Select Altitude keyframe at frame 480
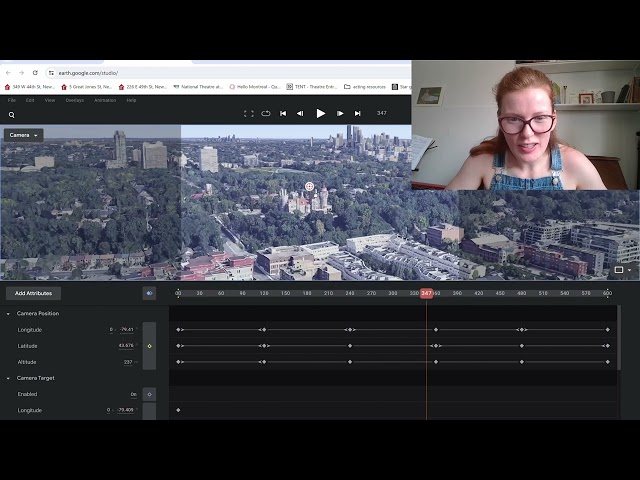 [522, 362]
